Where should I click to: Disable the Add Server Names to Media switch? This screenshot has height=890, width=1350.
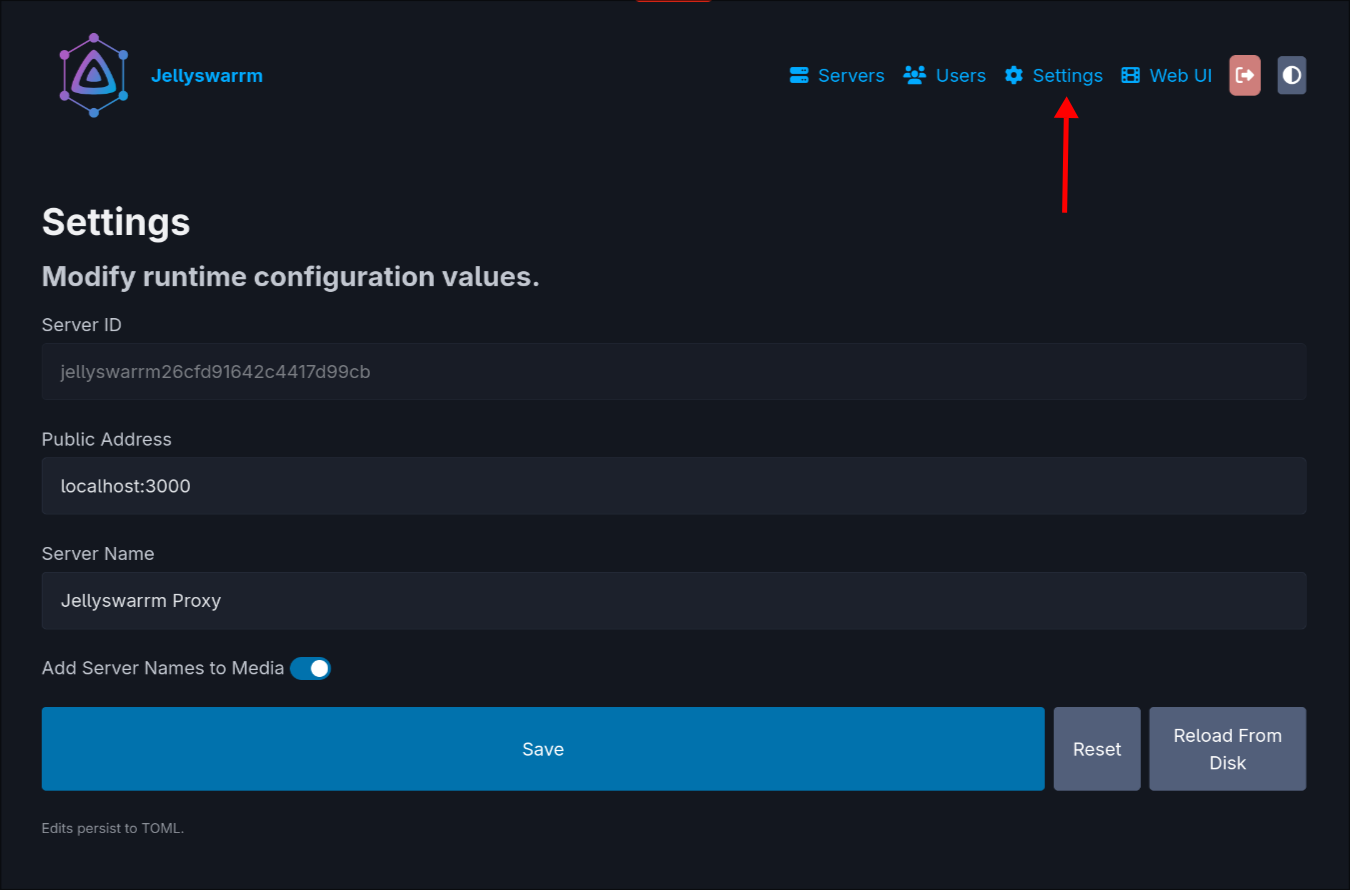click(x=310, y=668)
